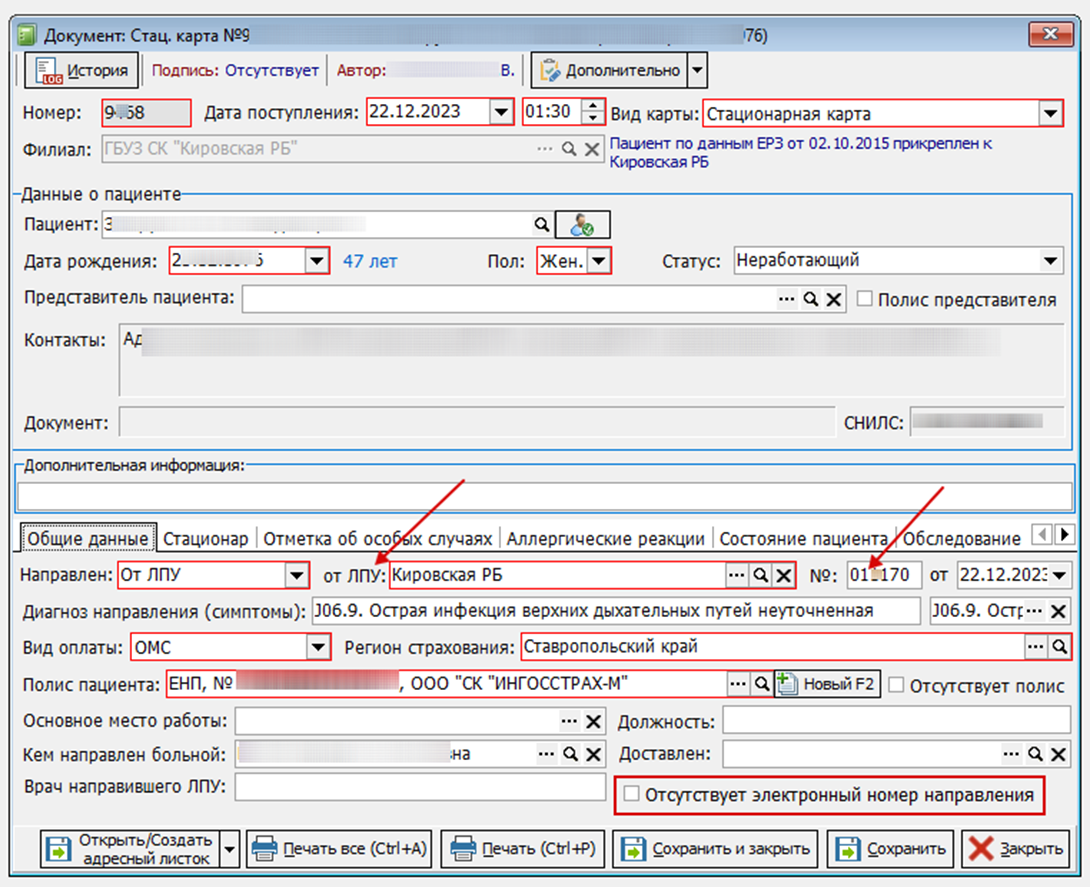The height and width of the screenshot is (887, 1090).
Task: Search Полис пациента with magnifier
Action: 762,684
